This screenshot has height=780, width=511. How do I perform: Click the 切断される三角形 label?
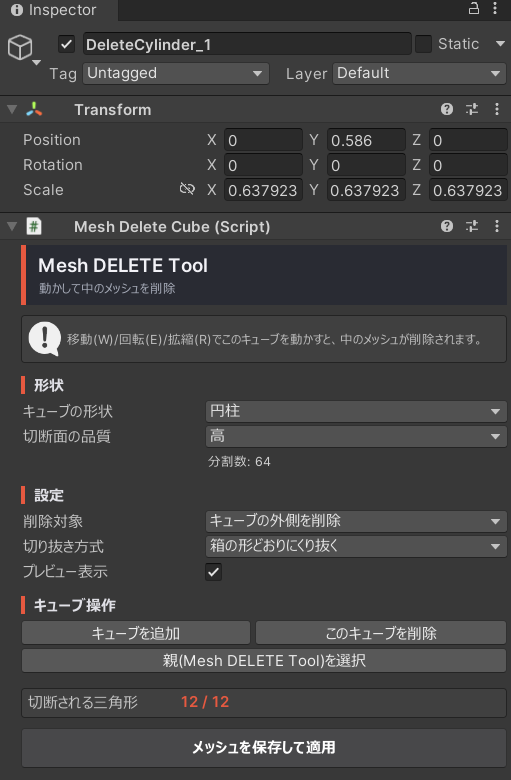click(83, 702)
